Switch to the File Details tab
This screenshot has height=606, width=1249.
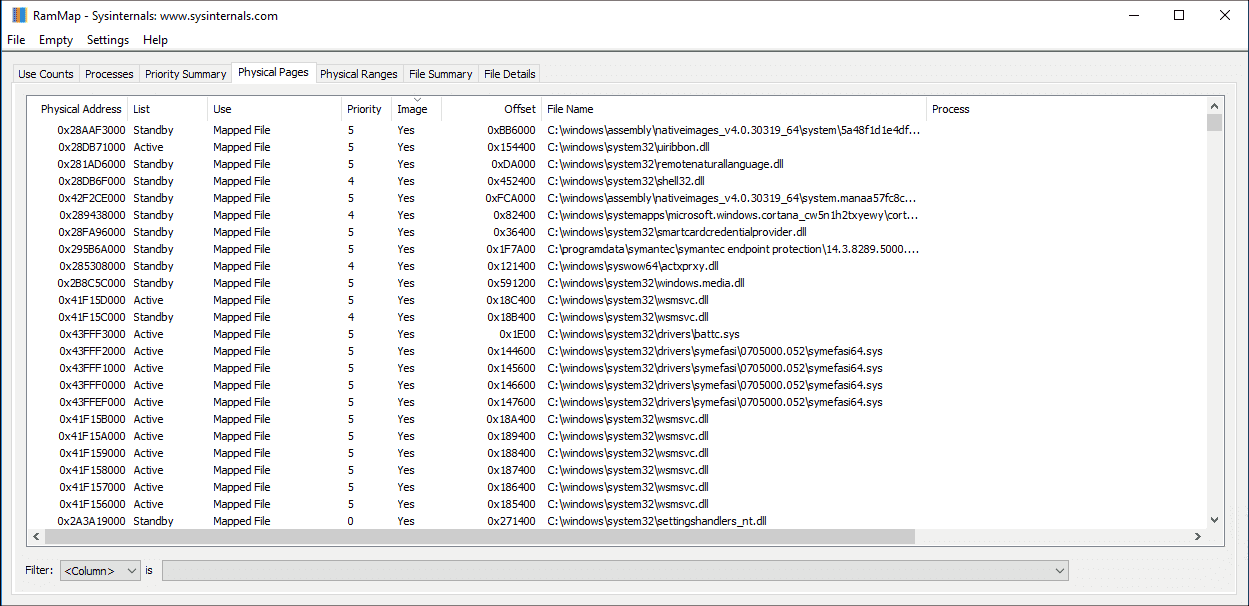(x=508, y=73)
